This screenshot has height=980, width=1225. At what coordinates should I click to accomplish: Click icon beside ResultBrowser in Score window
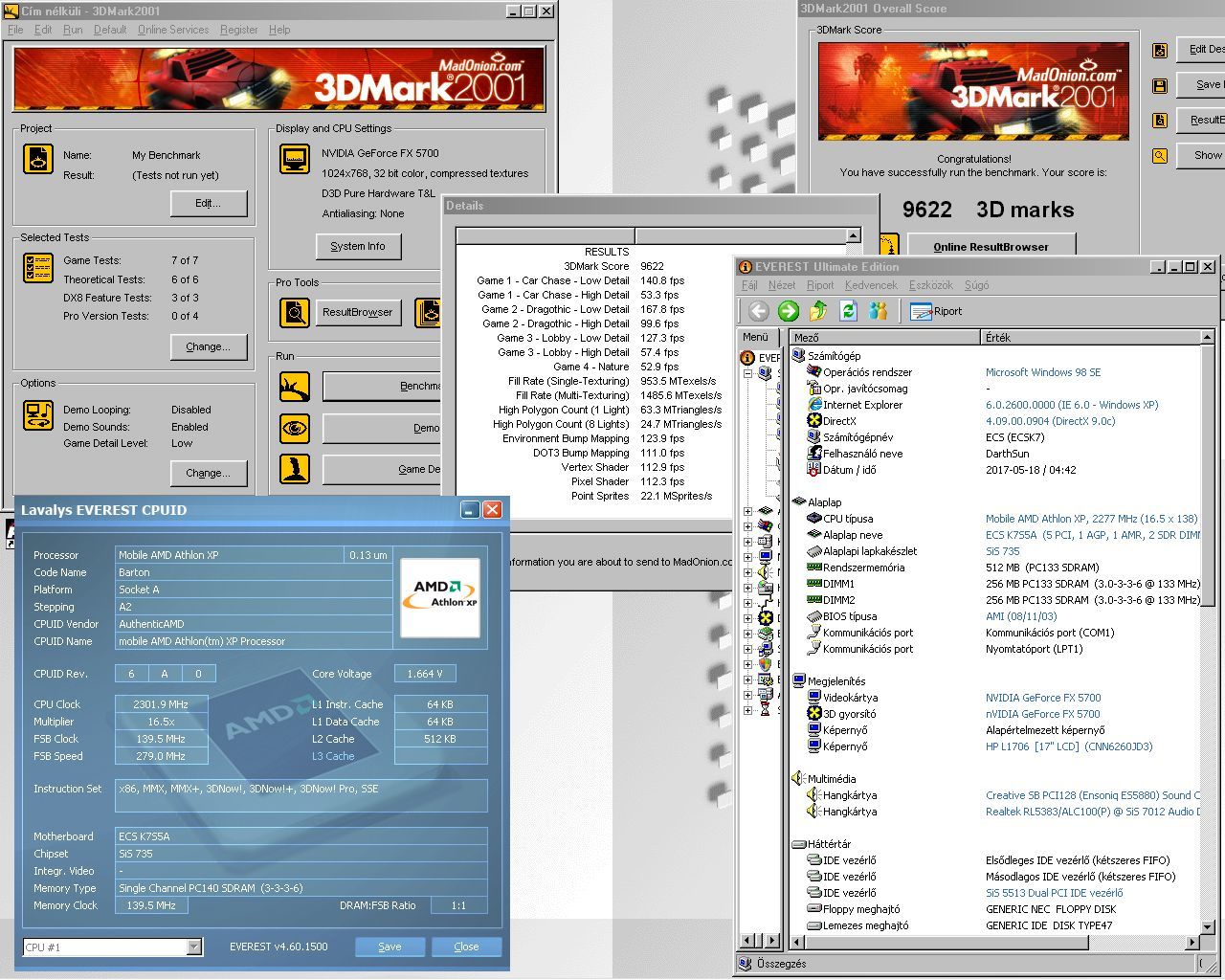tap(1160, 121)
